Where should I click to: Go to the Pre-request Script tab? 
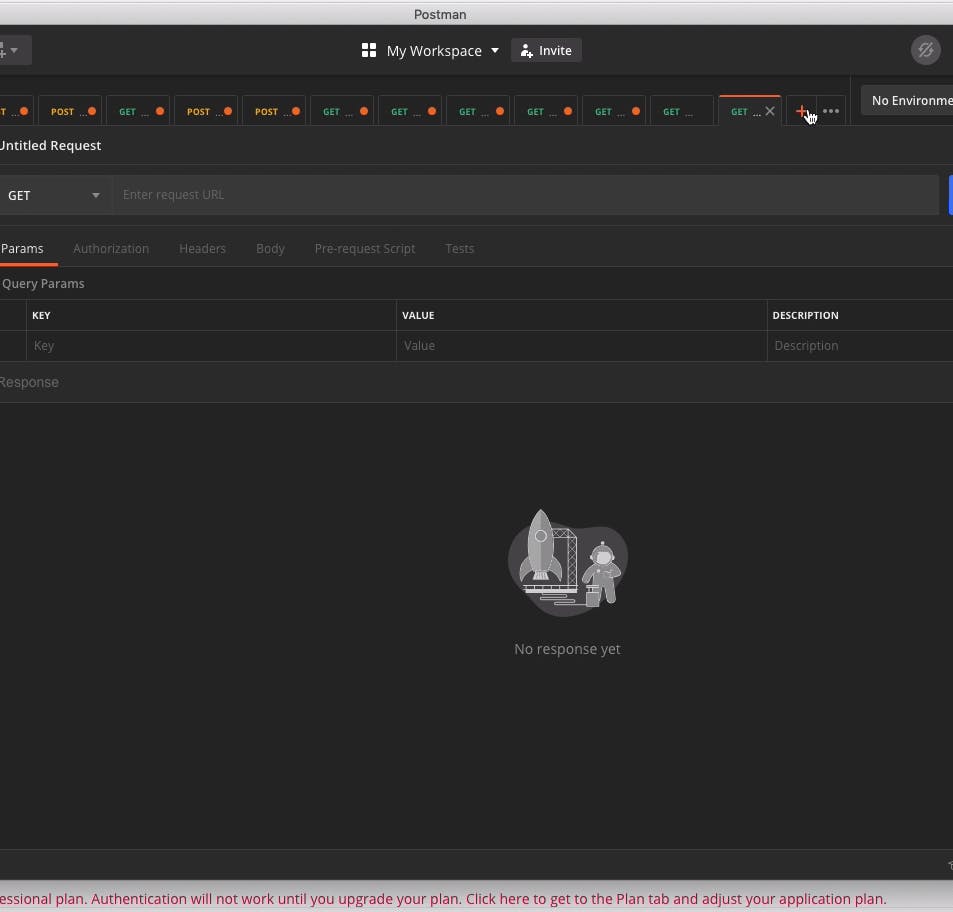[x=365, y=249]
